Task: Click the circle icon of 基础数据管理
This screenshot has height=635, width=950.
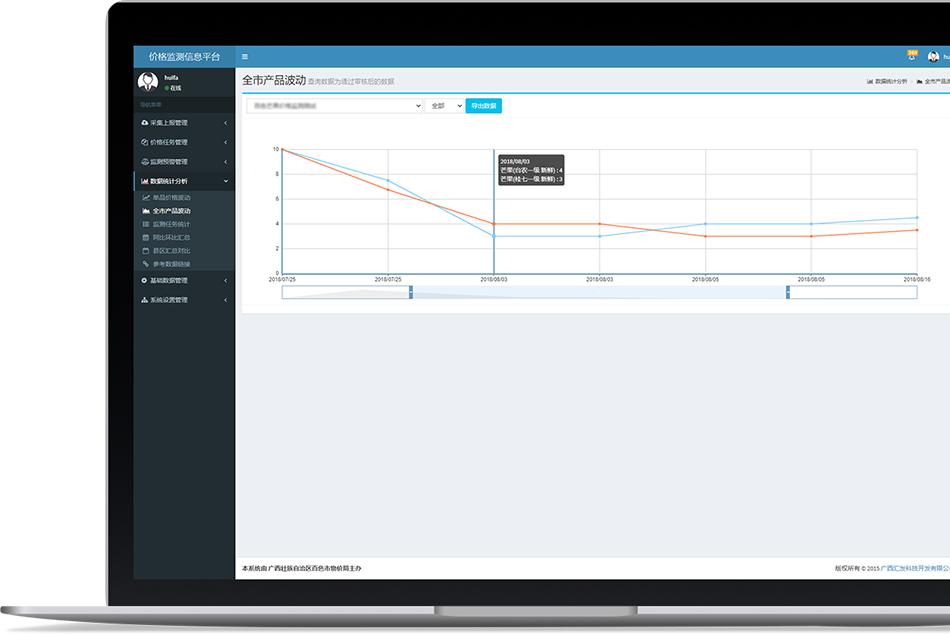Action: tap(144, 281)
